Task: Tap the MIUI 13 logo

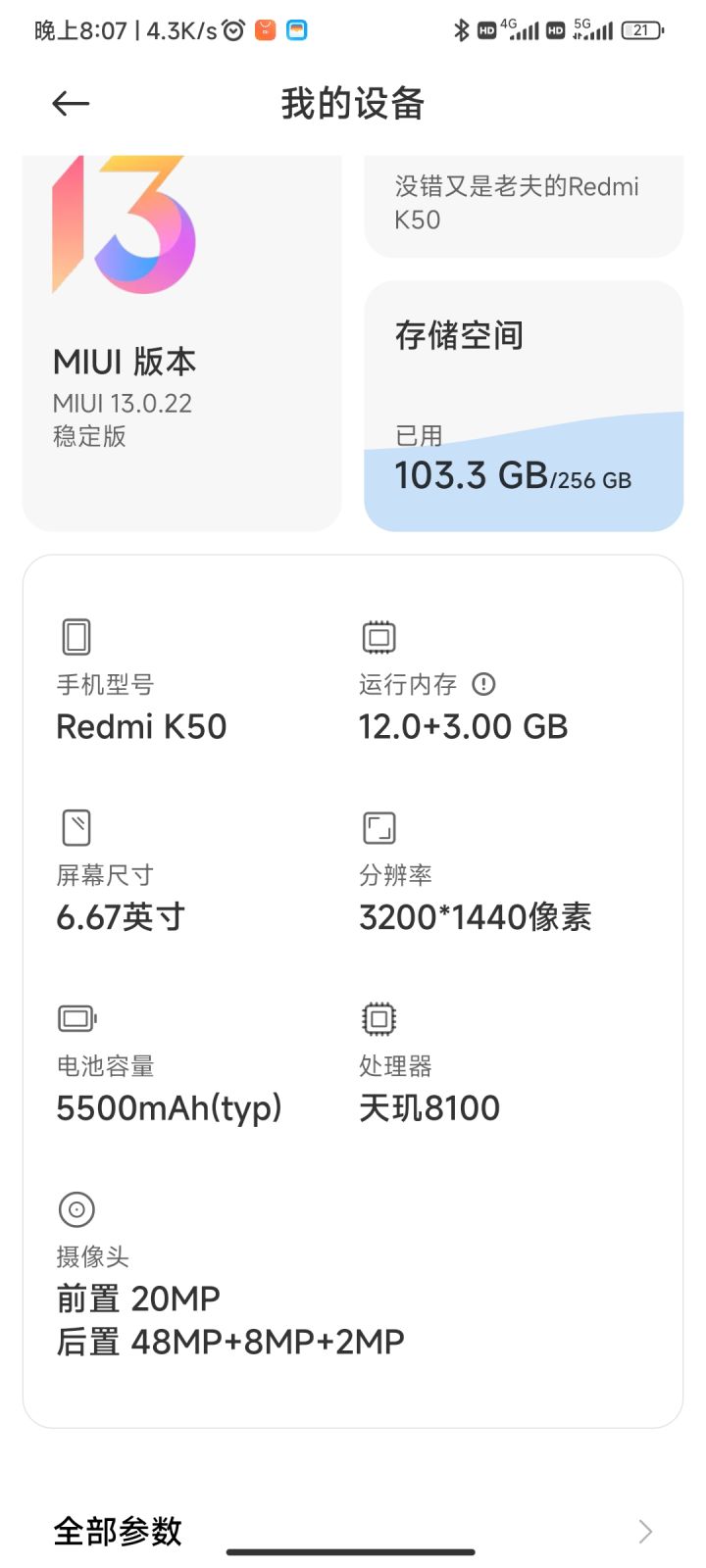Action: point(125,225)
